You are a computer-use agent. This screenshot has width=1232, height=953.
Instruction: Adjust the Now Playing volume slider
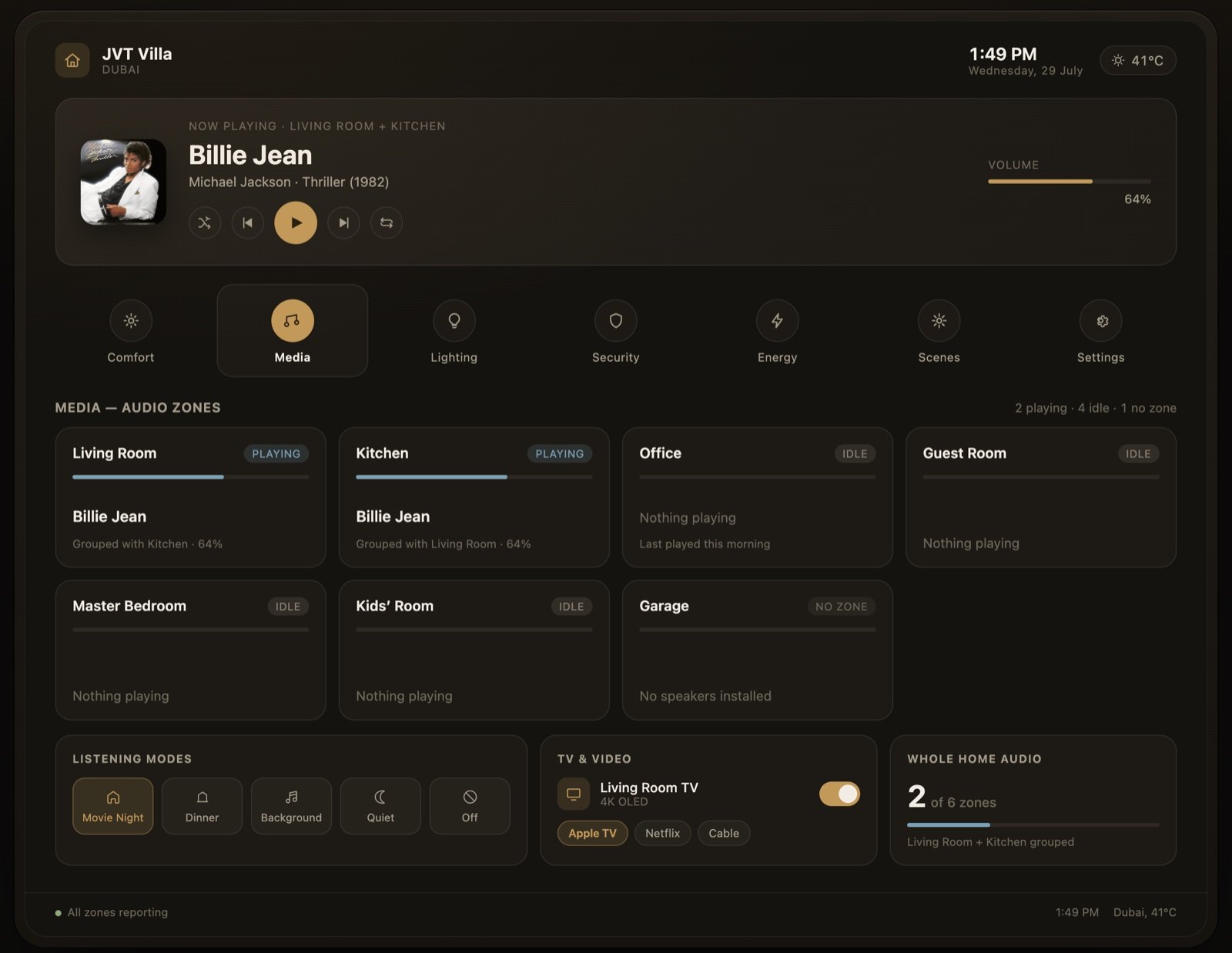coord(1070,182)
